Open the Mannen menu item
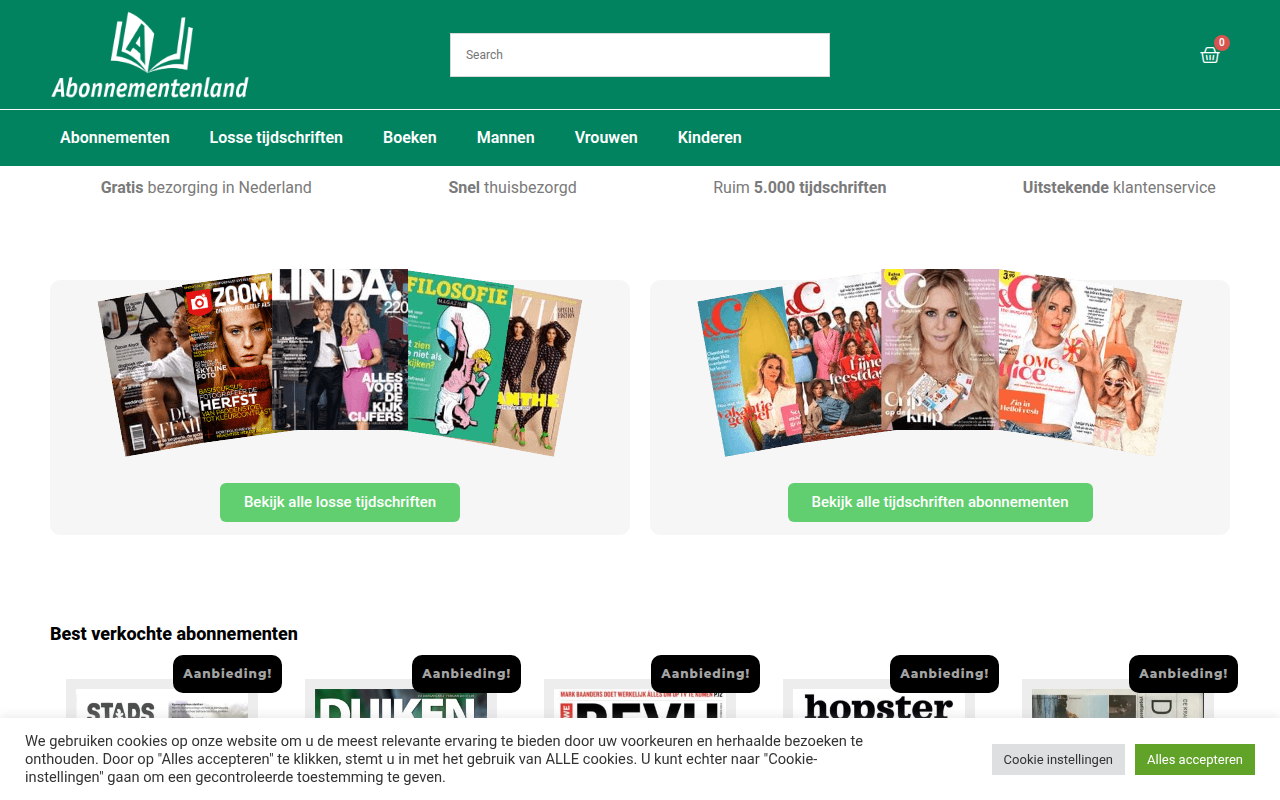The height and width of the screenshot is (800, 1280). click(506, 138)
